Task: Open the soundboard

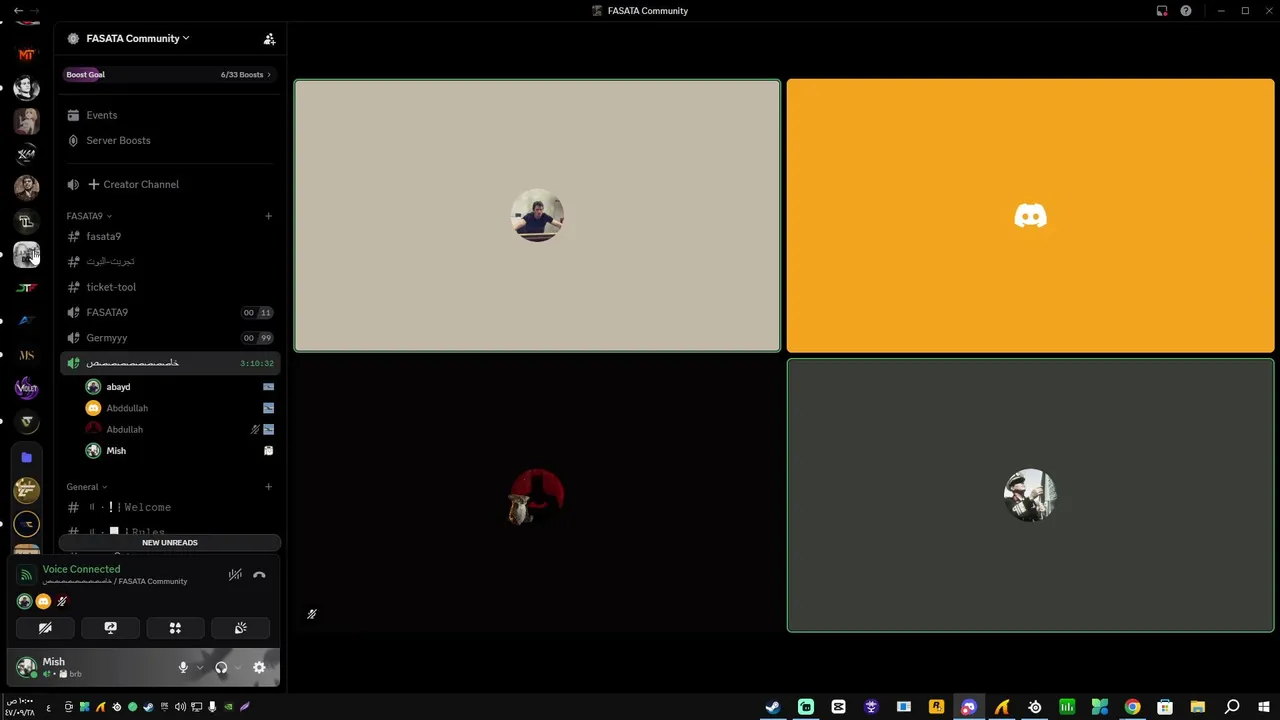Action: coord(240,628)
